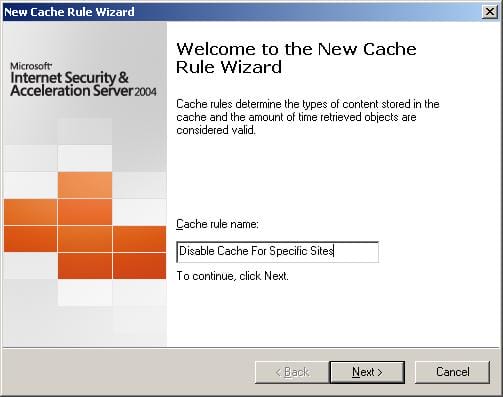Focus the Cache rule name text field

(277, 252)
